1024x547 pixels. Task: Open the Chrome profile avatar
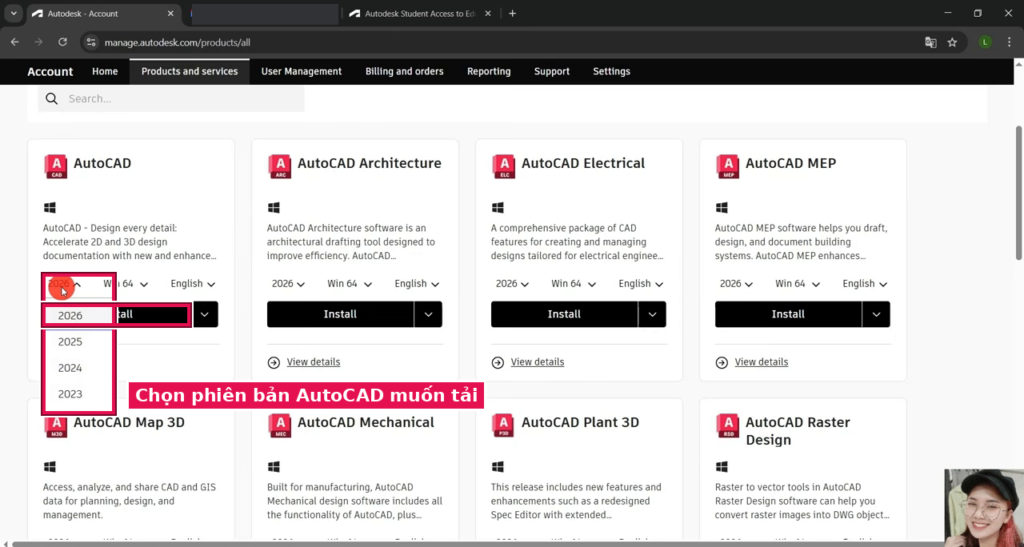coord(985,42)
